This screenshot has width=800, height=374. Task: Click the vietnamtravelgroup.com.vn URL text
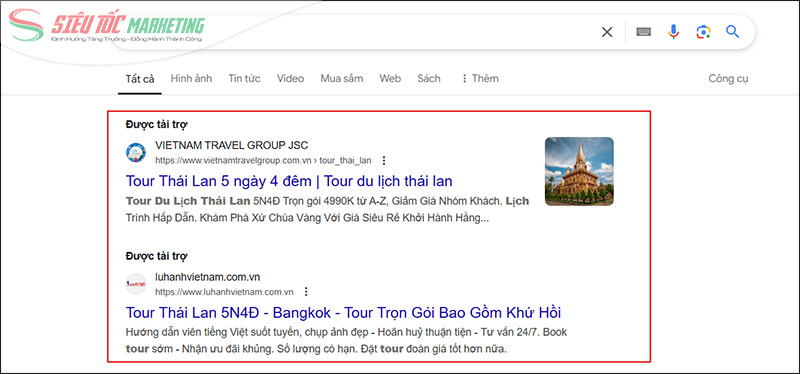coord(263,160)
